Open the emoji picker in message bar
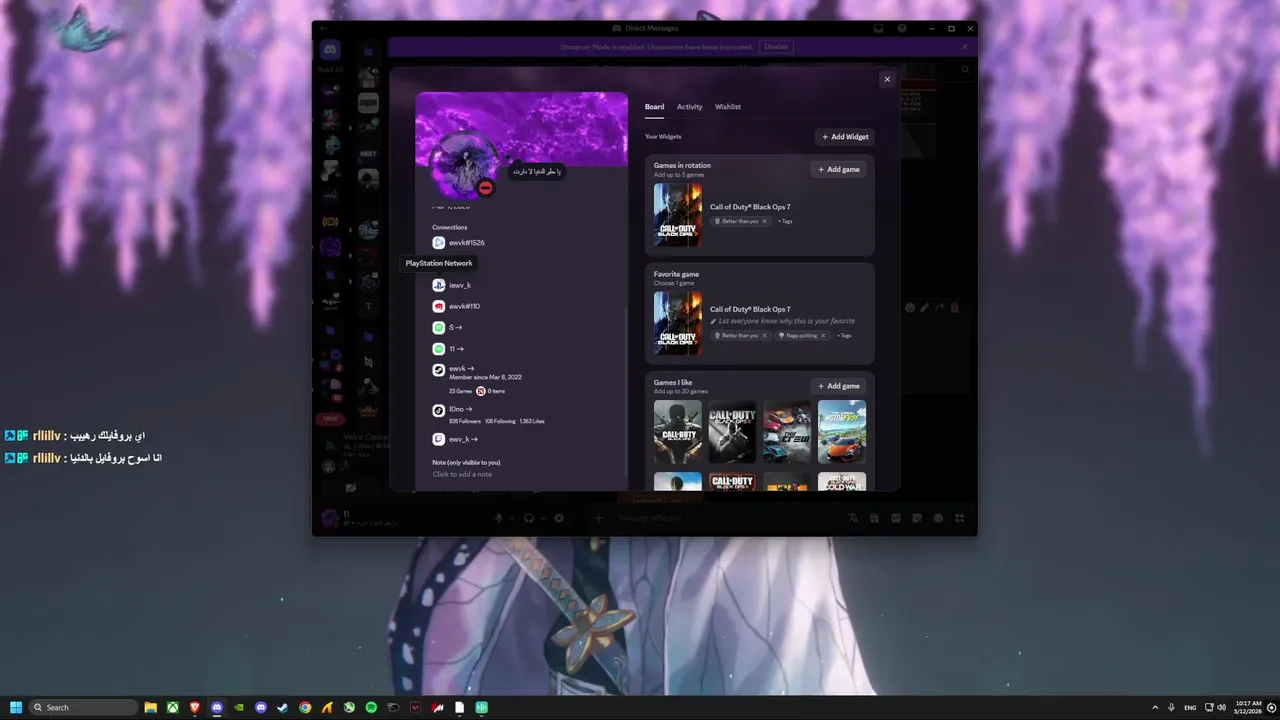The width and height of the screenshot is (1280, 720). point(938,518)
